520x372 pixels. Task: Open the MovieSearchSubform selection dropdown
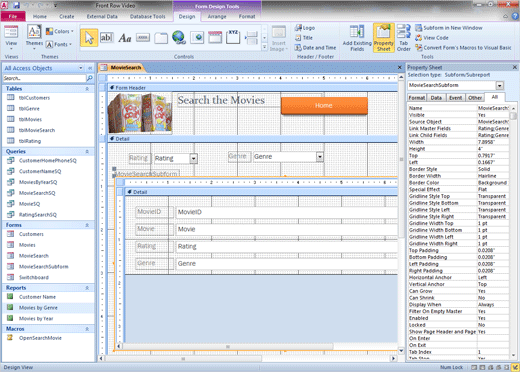coord(499,86)
